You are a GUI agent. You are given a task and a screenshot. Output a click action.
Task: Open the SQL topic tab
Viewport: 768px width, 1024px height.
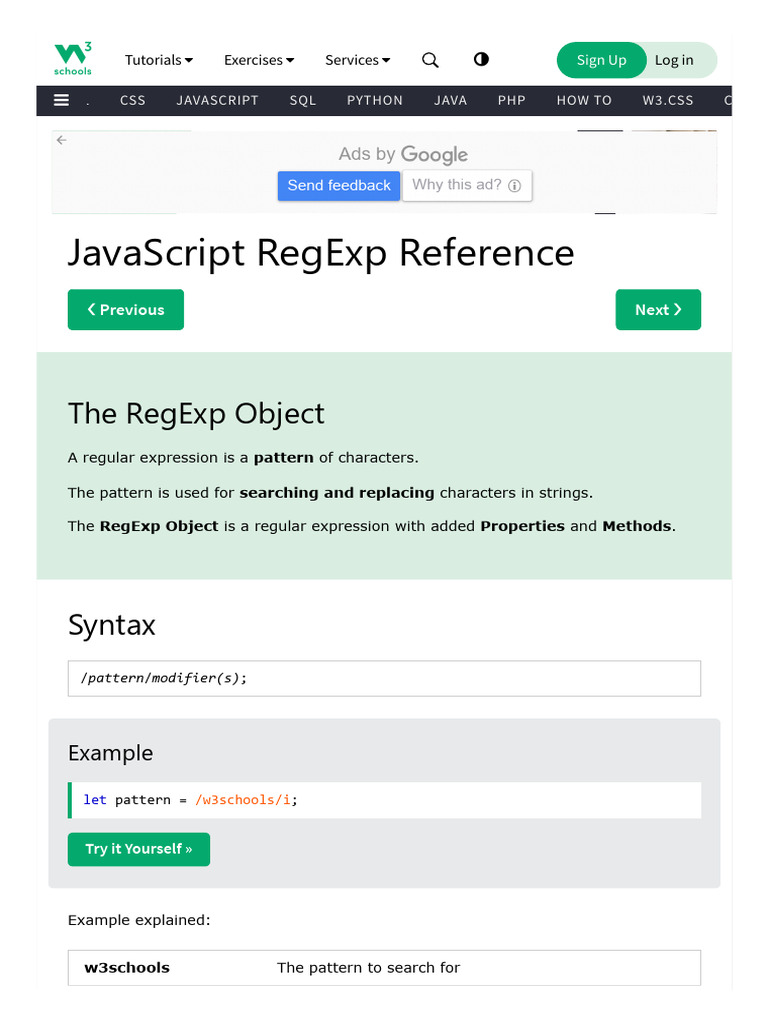pyautogui.click(x=303, y=100)
